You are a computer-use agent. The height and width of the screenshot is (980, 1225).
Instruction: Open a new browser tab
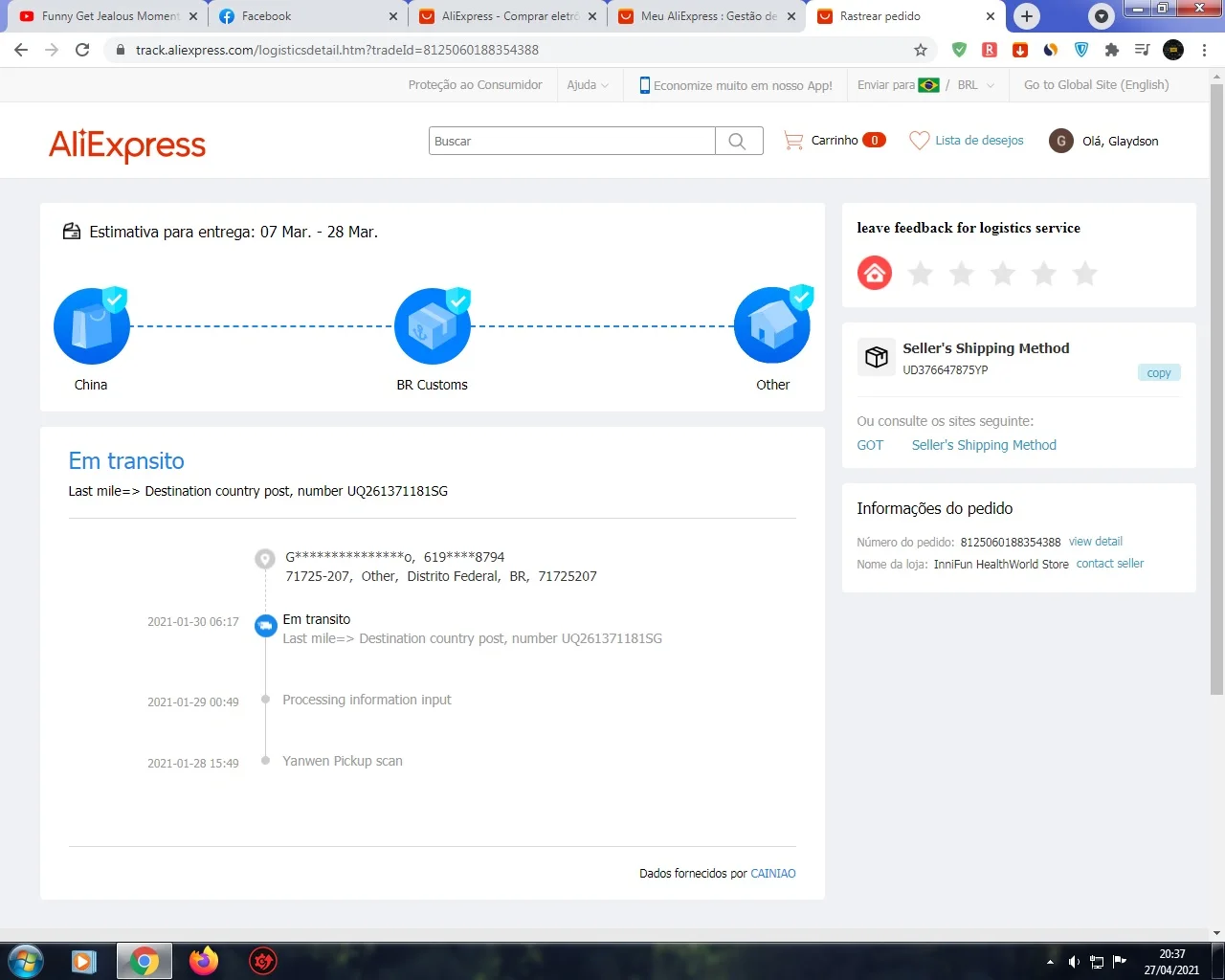click(1027, 16)
